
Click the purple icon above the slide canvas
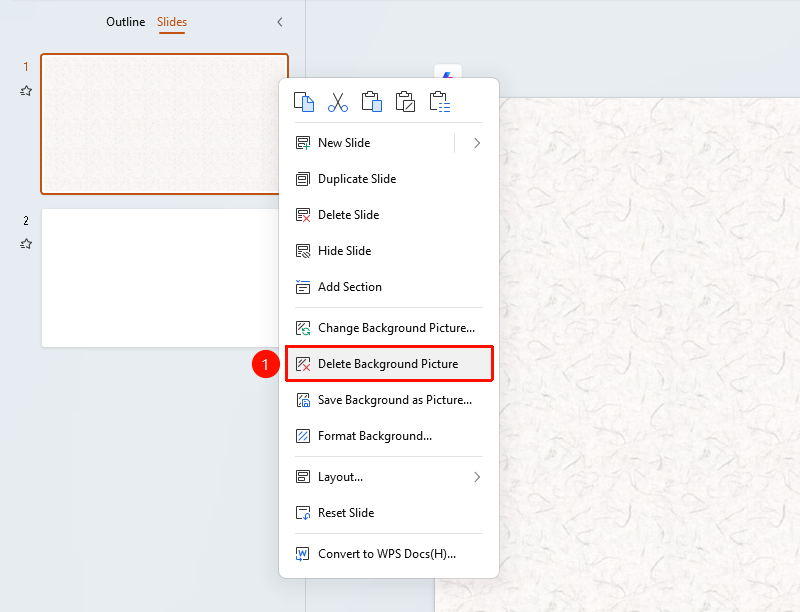447,74
